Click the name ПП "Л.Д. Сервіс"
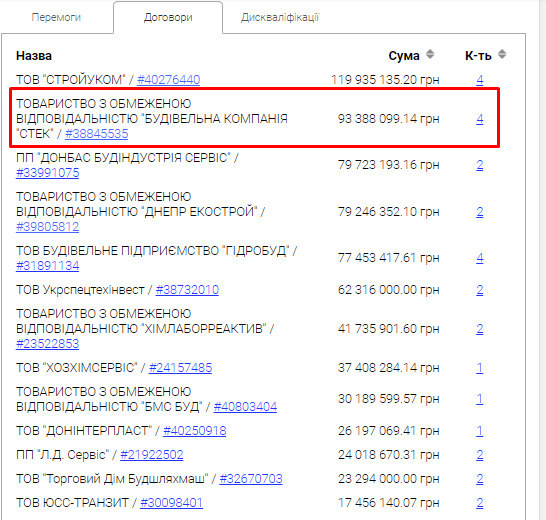The image size is (546, 520). click(x=62, y=455)
